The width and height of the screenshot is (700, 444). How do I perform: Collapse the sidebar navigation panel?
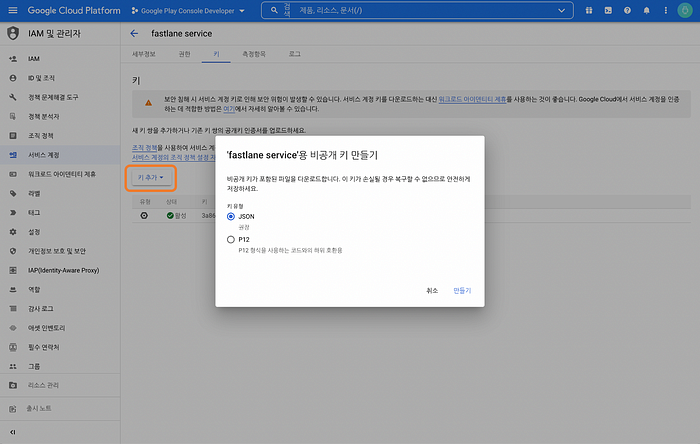tap(12, 432)
